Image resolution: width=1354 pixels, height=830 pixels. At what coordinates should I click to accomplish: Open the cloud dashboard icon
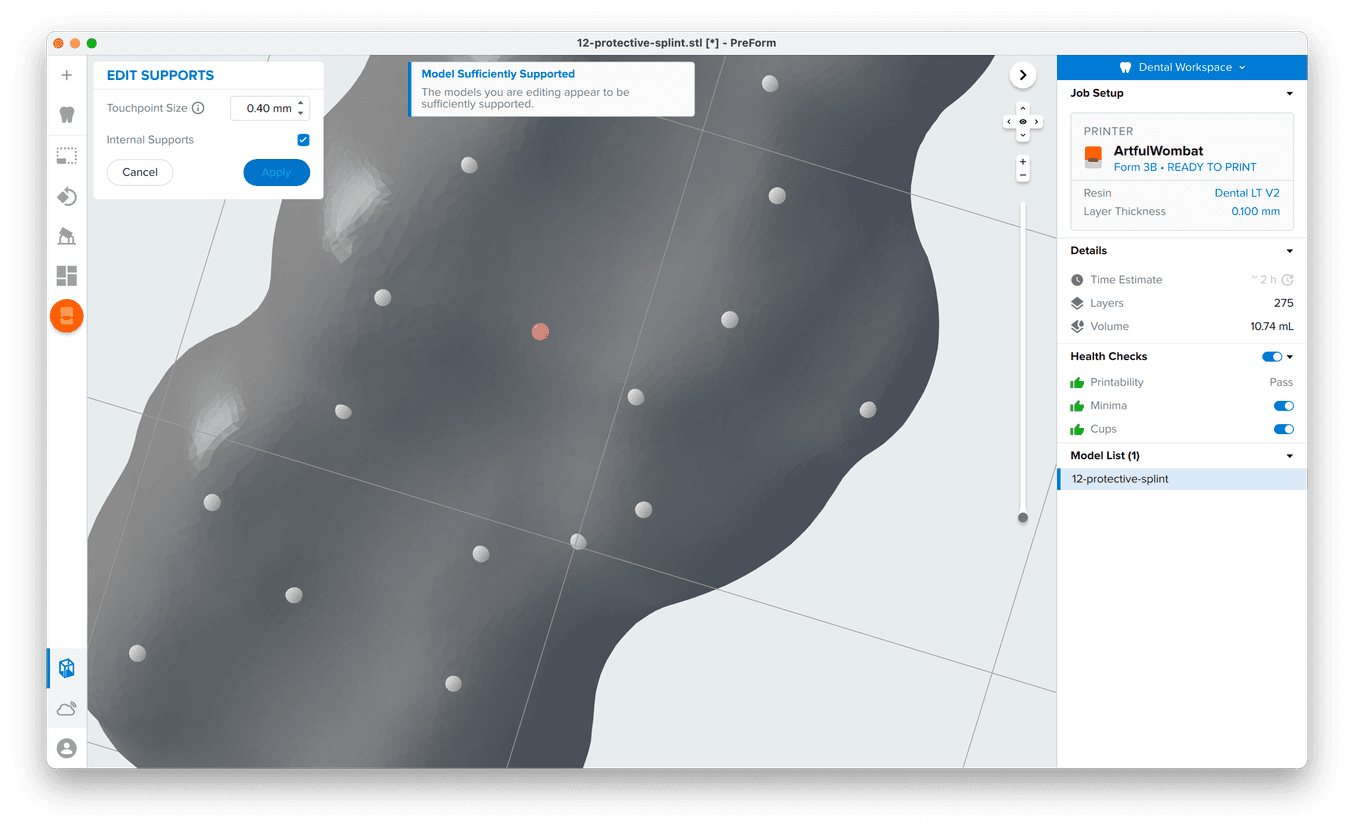click(x=67, y=709)
